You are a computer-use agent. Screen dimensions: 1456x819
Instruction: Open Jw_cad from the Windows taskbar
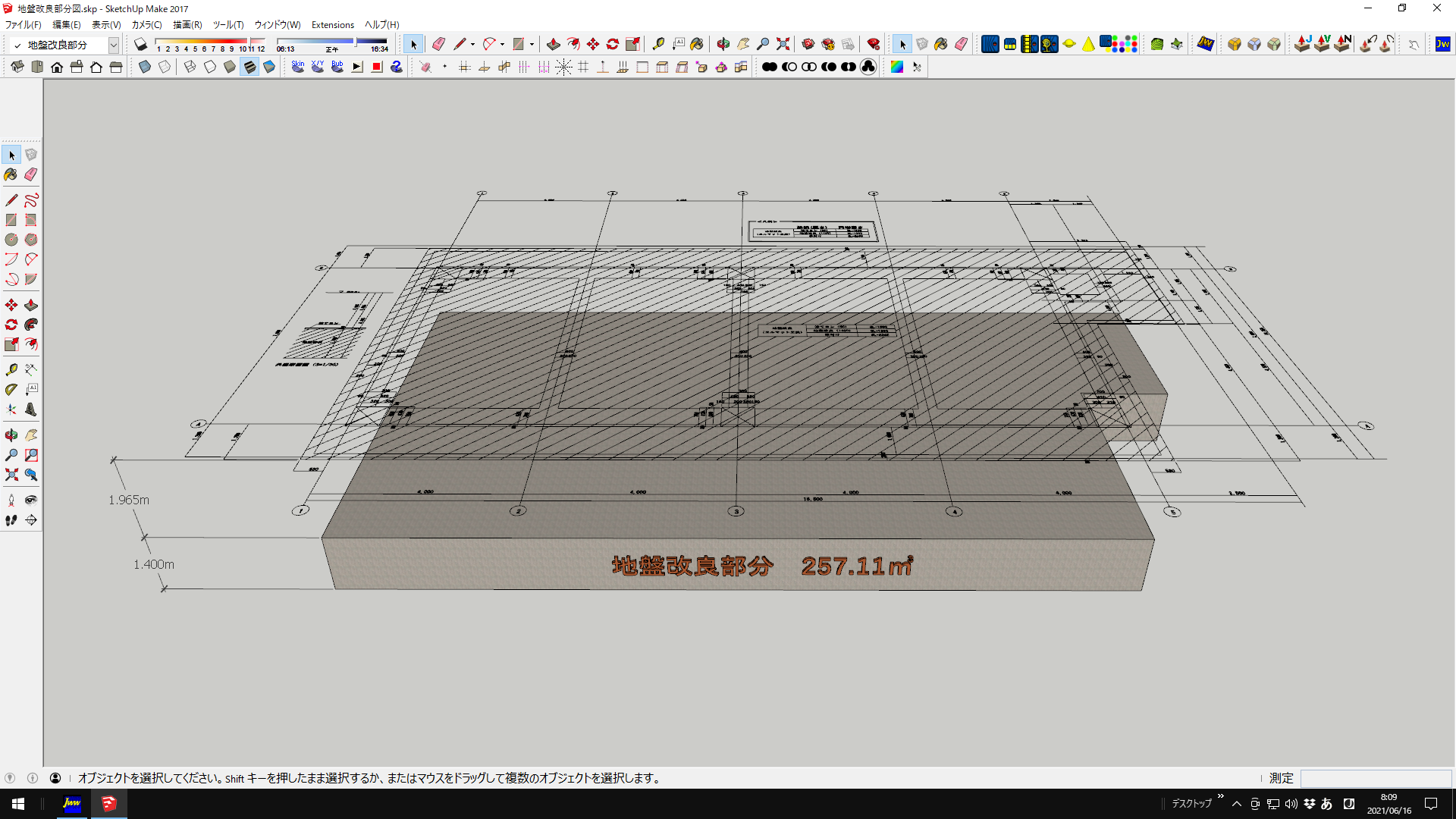tap(72, 804)
